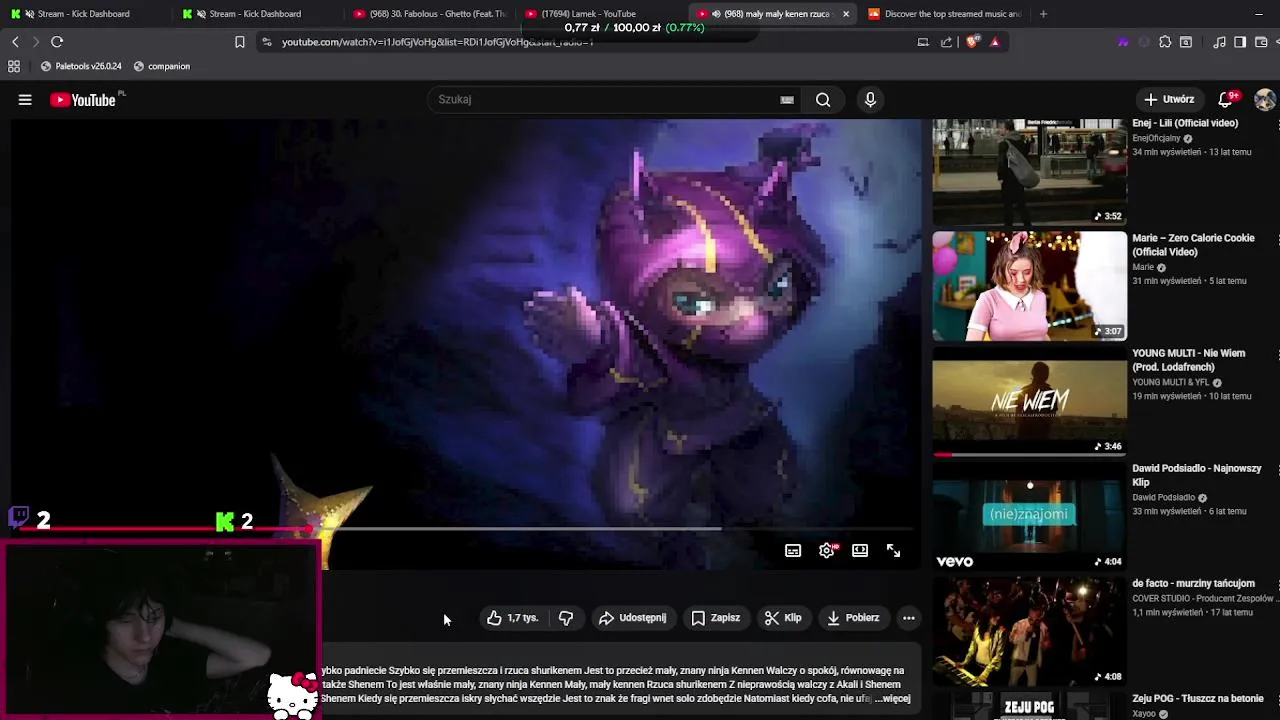Open the Marie Zero Calorie Cookie thumbnail
This screenshot has width=1280, height=720.
(1030, 286)
